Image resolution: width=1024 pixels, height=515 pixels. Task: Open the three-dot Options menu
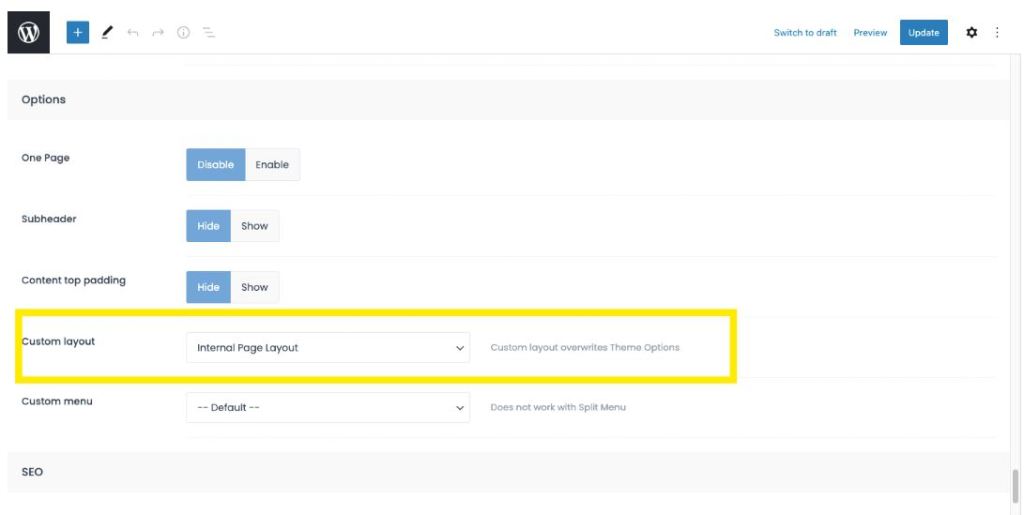coord(996,33)
